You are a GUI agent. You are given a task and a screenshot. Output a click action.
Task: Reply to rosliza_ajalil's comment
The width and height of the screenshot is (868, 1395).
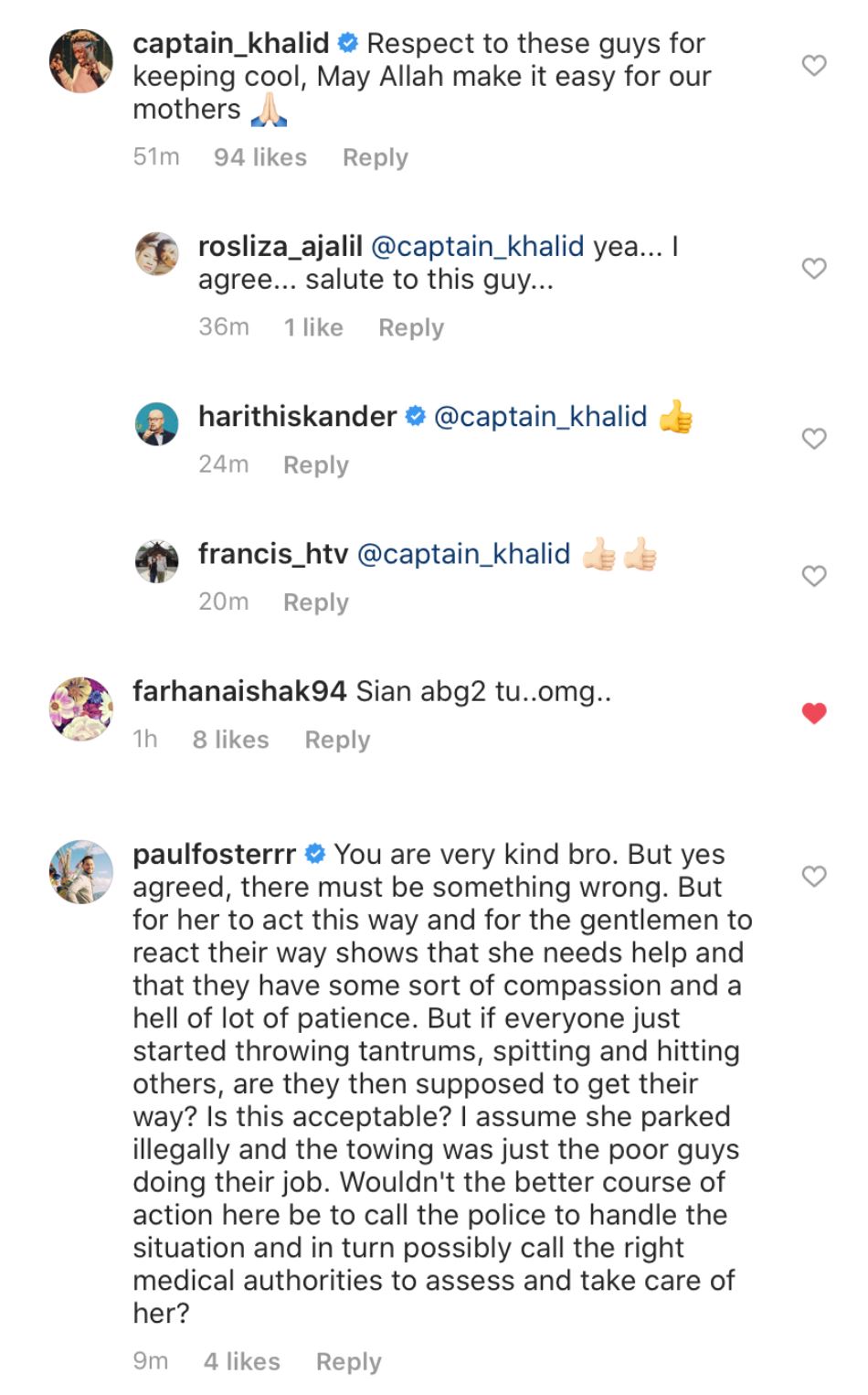point(410,327)
